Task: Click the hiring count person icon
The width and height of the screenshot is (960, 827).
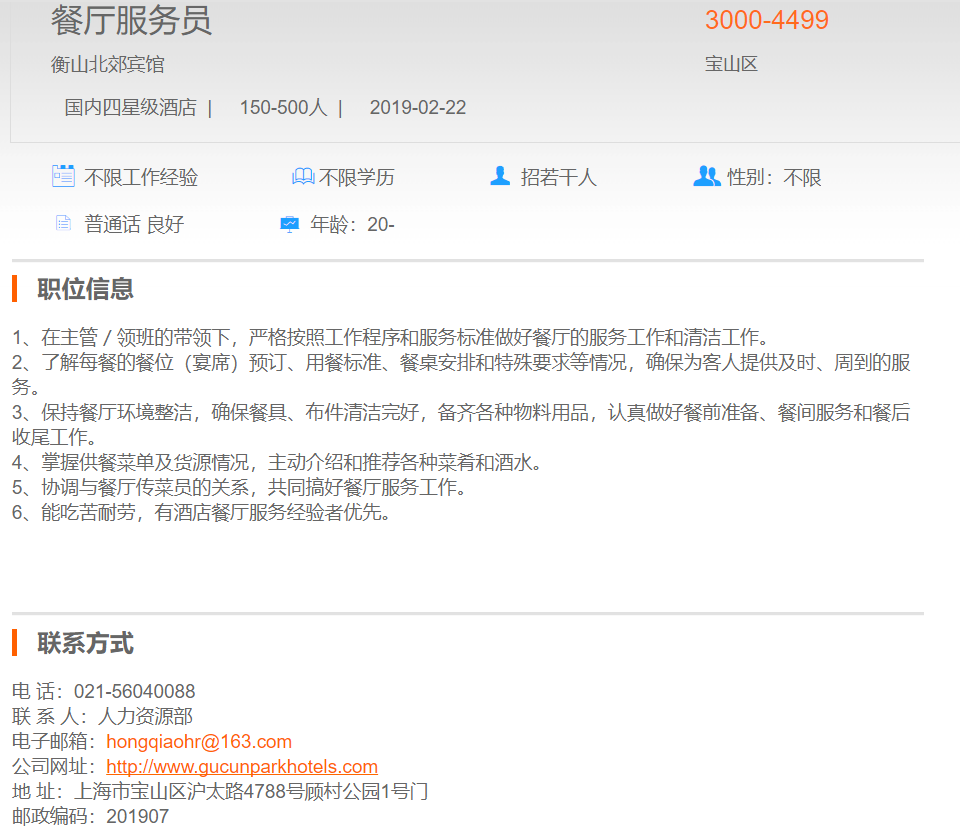Action: (500, 176)
